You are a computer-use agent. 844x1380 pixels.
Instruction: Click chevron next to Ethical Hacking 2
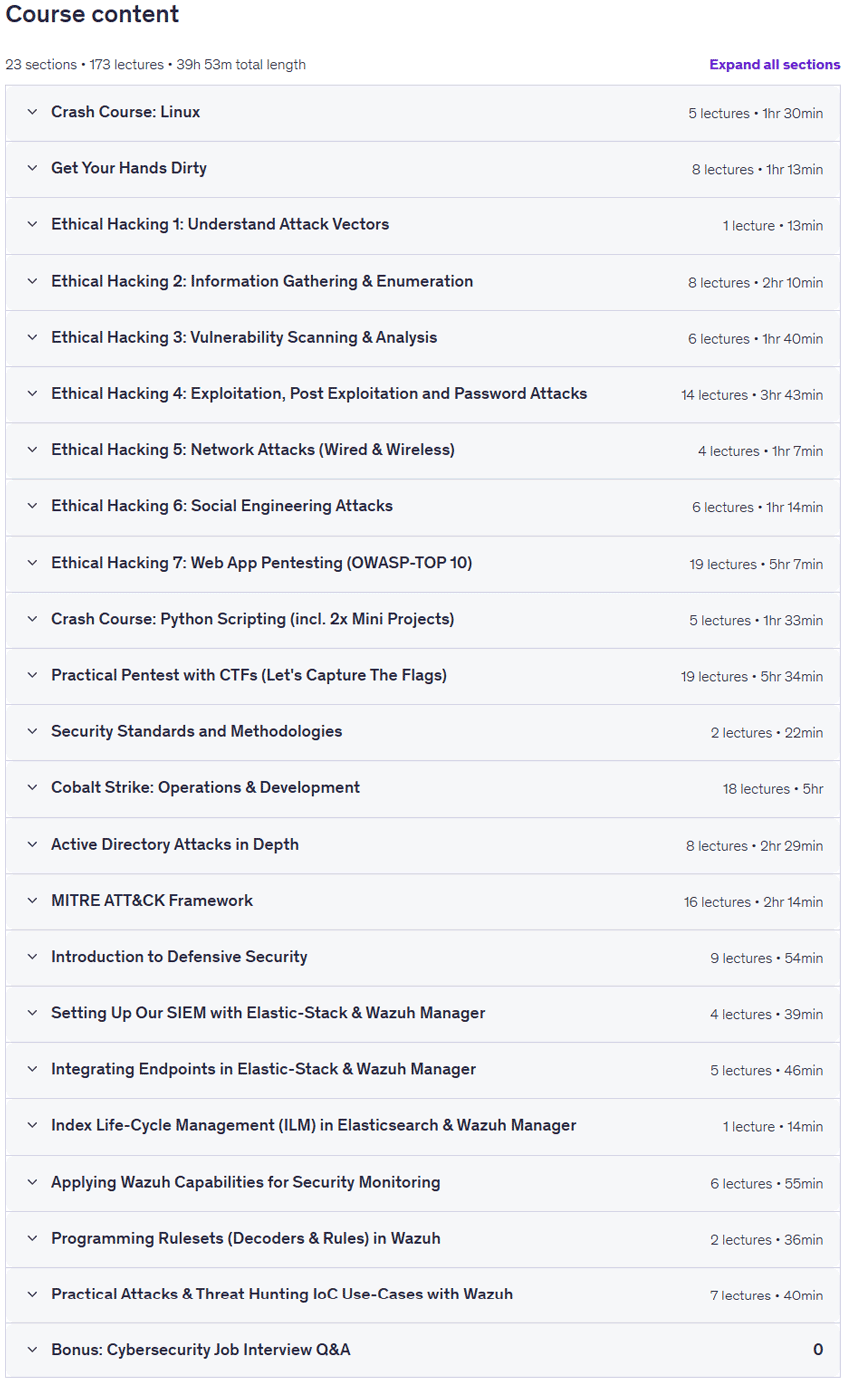click(32, 281)
